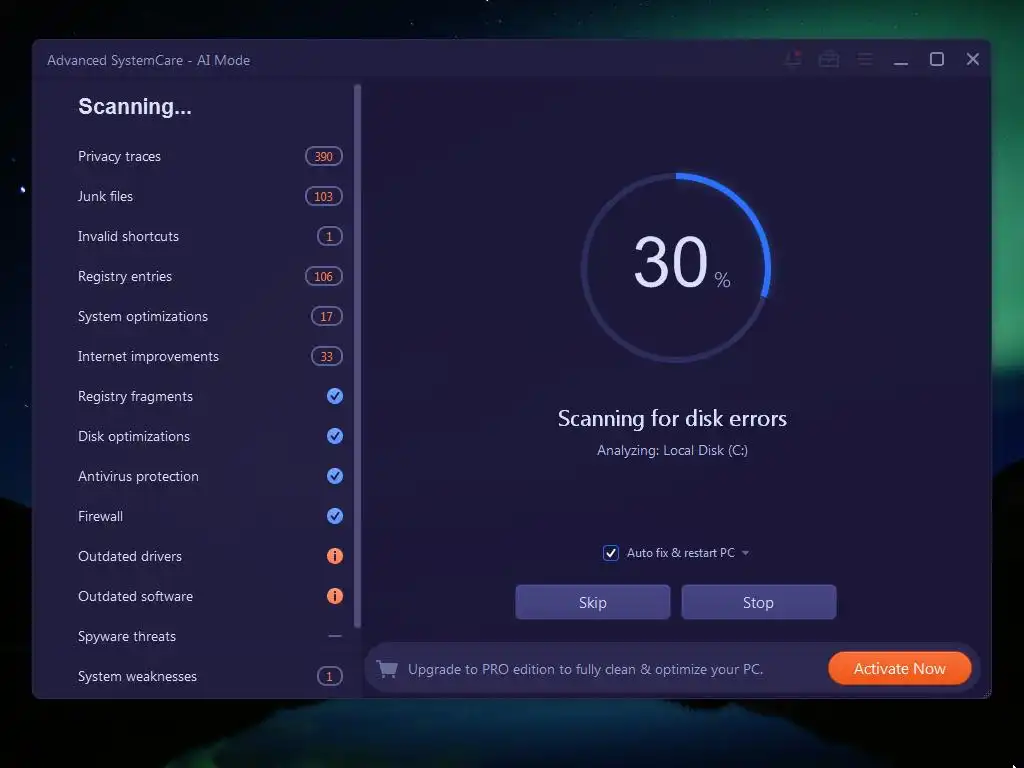Close the Advanced SystemCare window
The image size is (1024, 768).
pyautogui.click(x=973, y=59)
